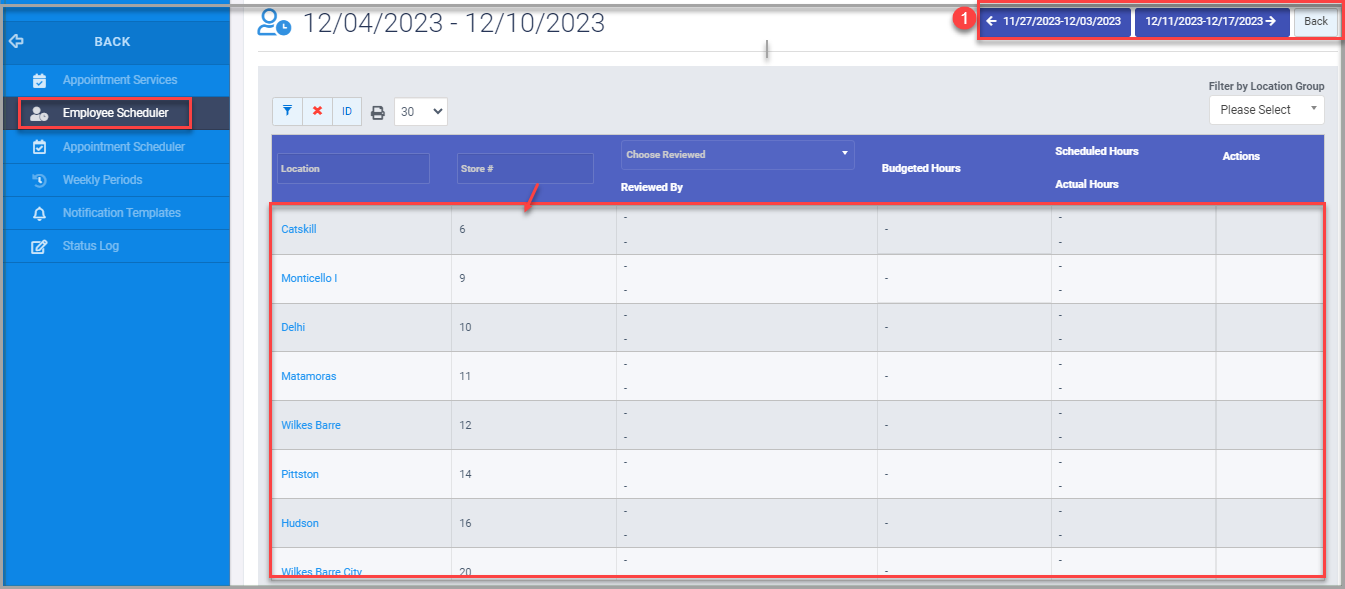Click the ID toggle icon
This screenshot has height=589, width=1345.
[347, 111]
